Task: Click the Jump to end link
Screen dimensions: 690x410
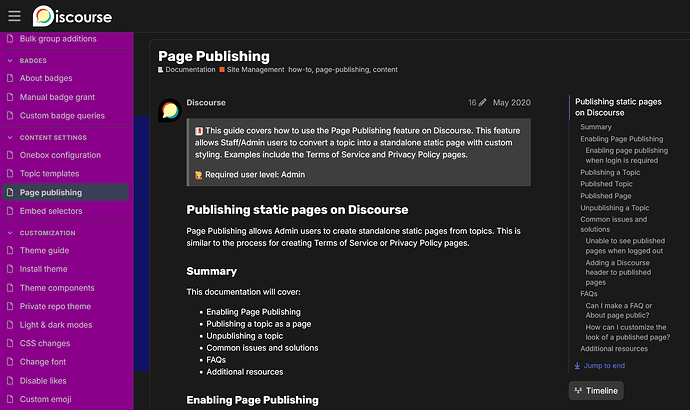Action: (604, 366)
